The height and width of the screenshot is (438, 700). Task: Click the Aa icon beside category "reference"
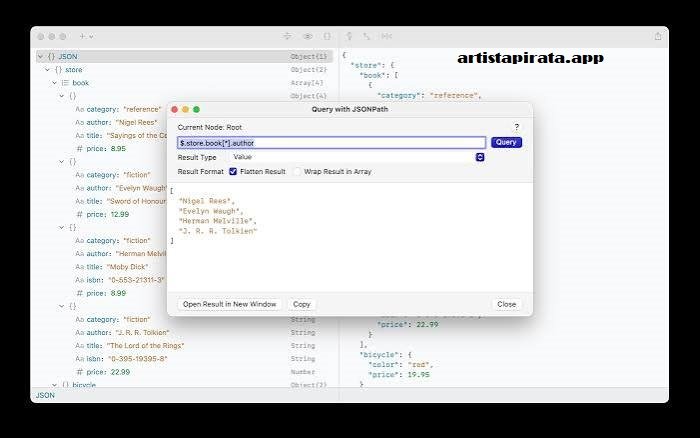pyautogui.click(x=79, y=109)
